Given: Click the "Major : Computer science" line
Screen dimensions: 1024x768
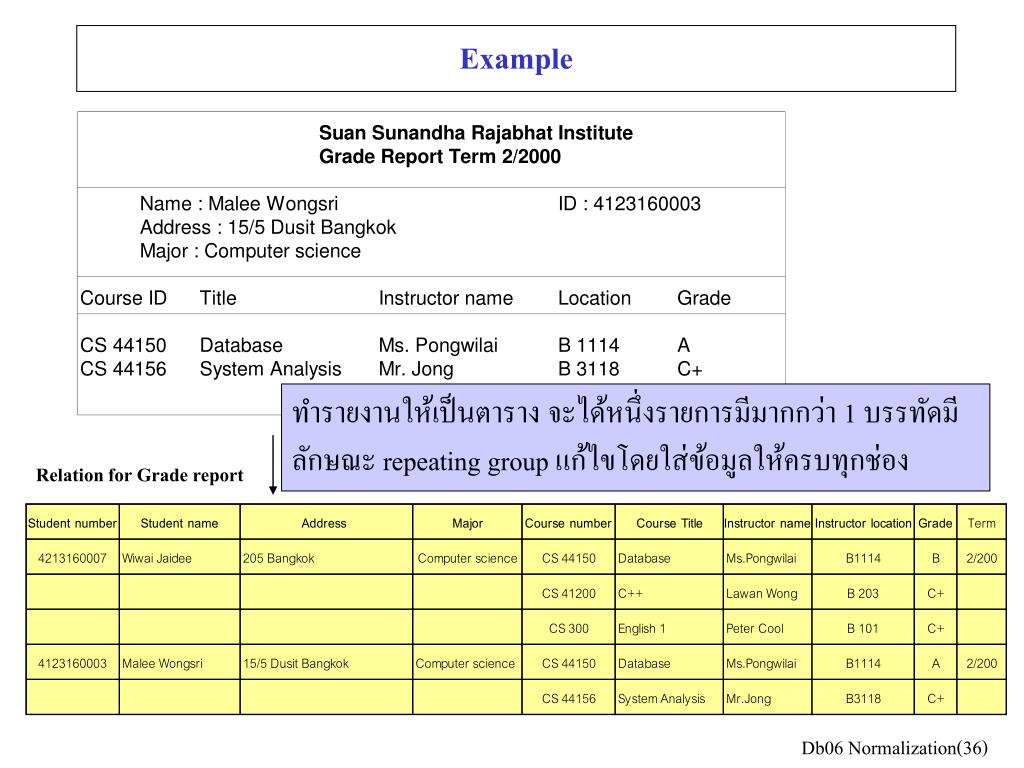Looking at the screenshot, I should coord(250,251).
